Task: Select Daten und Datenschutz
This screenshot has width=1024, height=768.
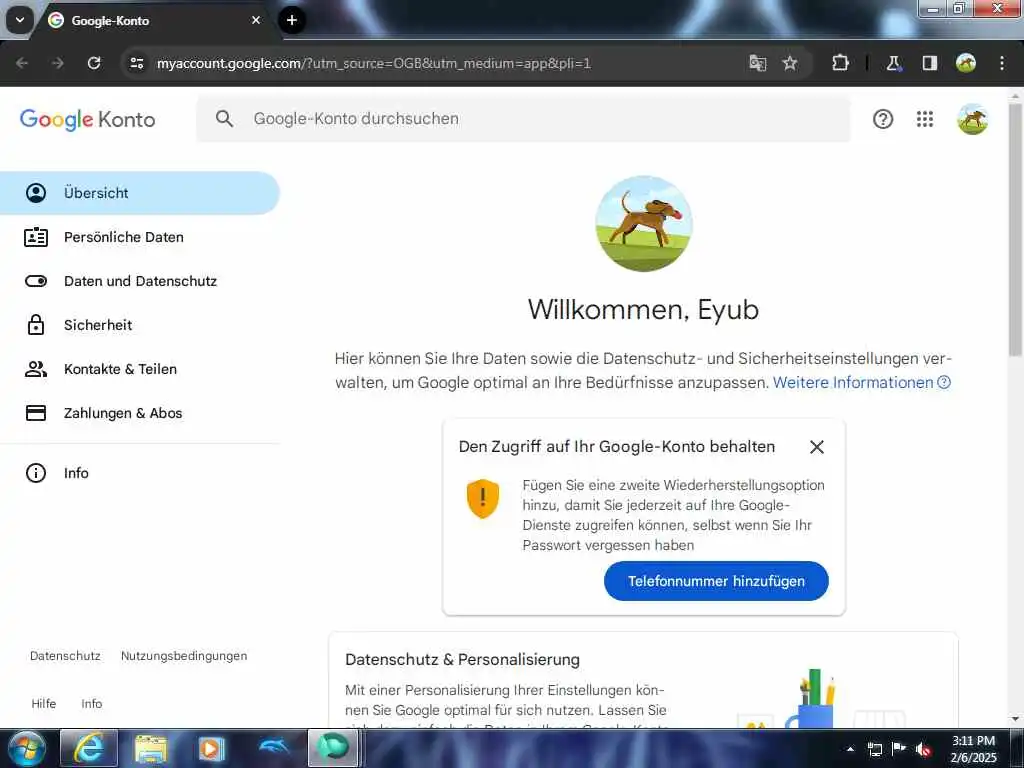Action: click(139, 281)
